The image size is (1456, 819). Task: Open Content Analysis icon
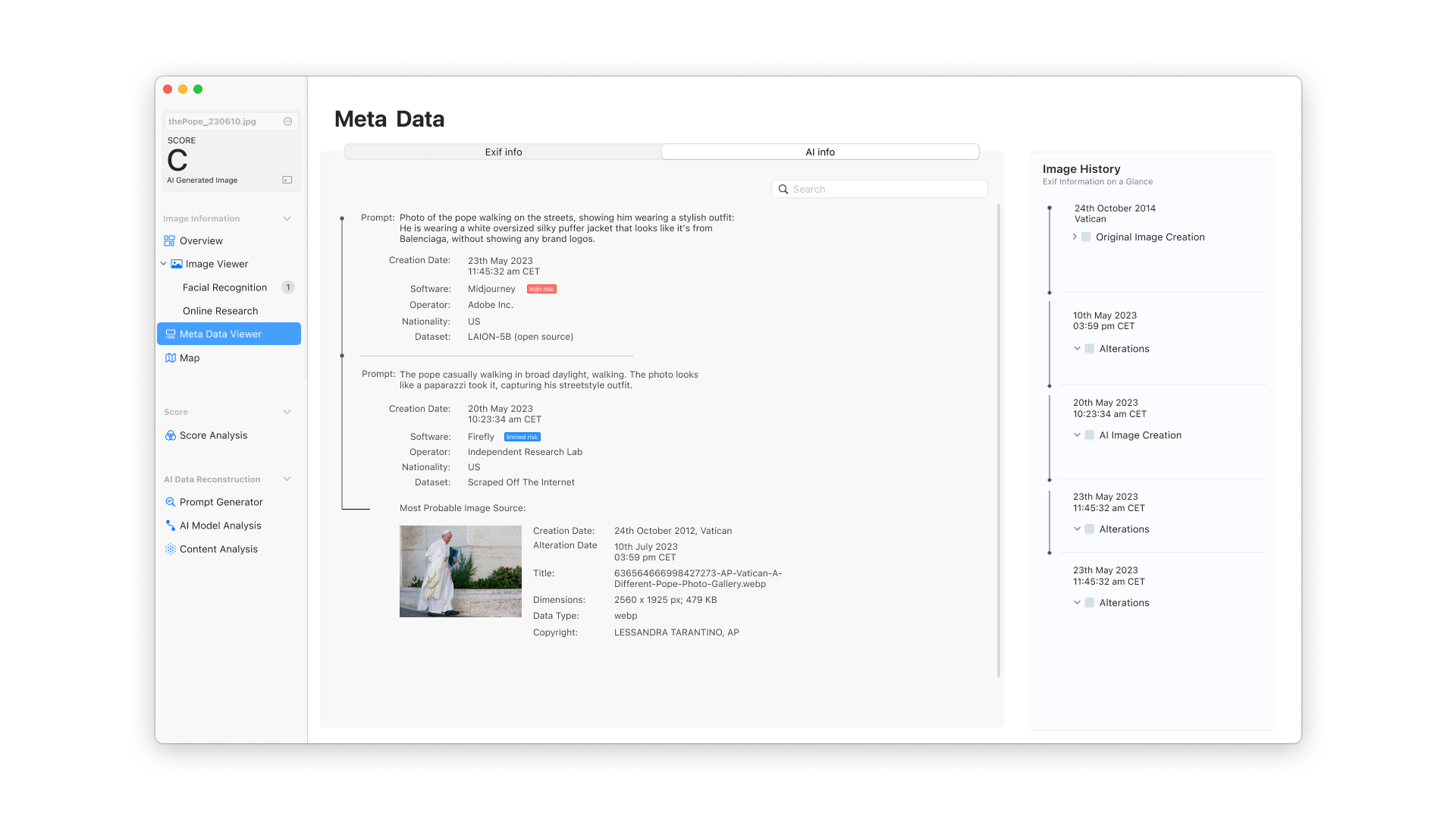pos(171,549)
